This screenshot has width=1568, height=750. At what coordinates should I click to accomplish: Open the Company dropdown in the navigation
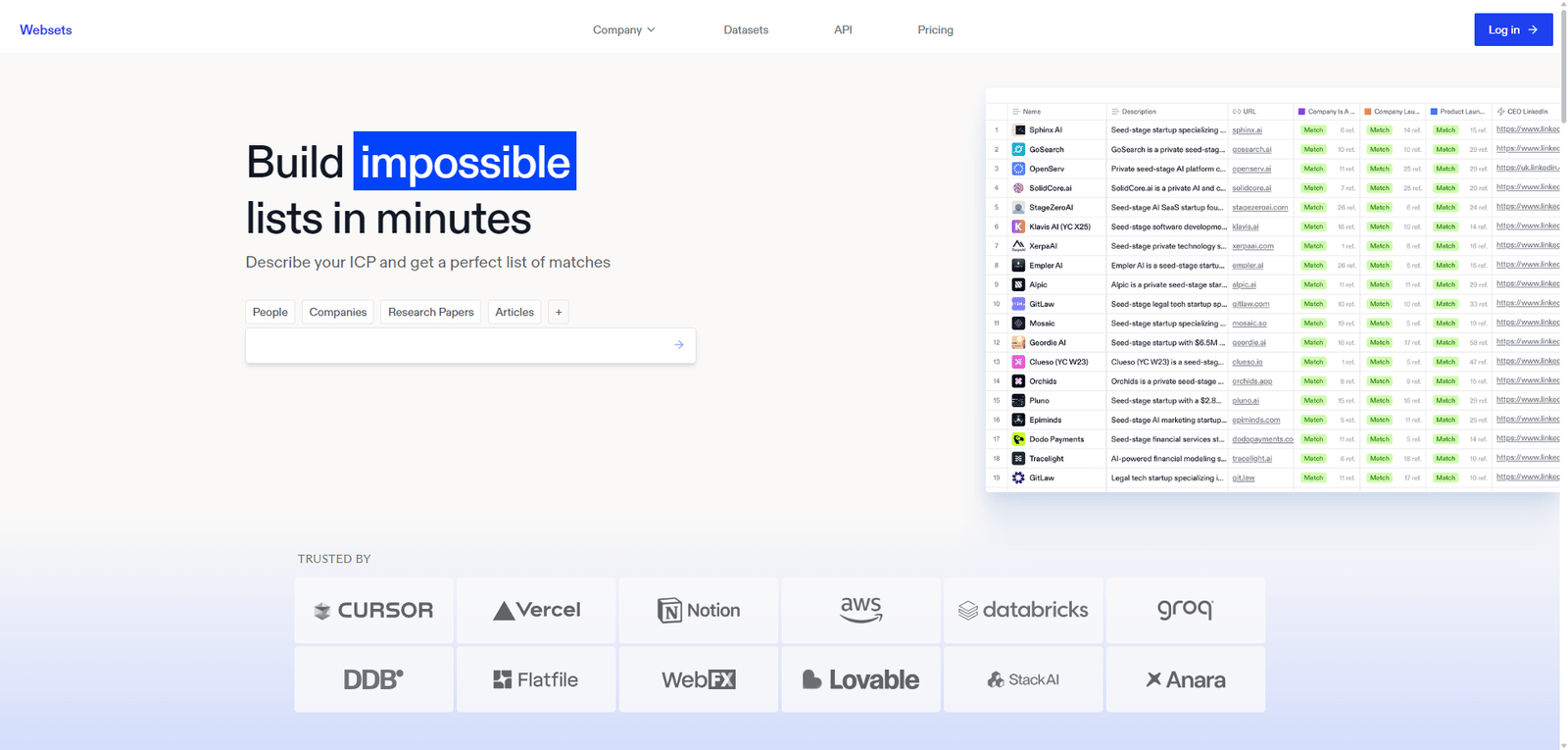tap(623, 30)
